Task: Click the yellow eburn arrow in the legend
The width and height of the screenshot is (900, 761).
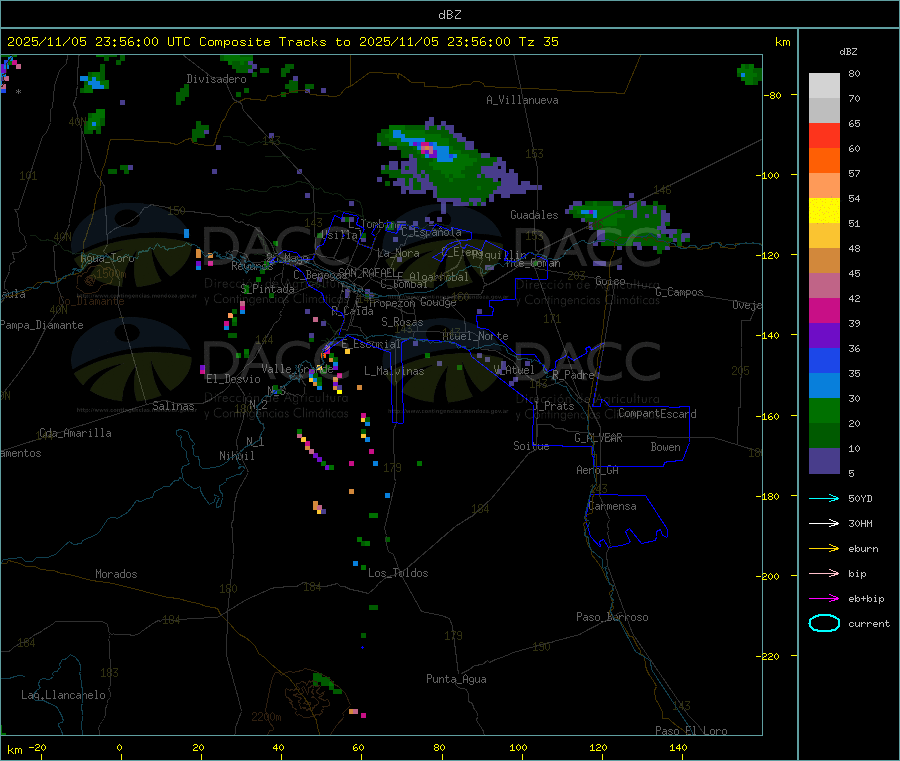Action: [824, 549]
